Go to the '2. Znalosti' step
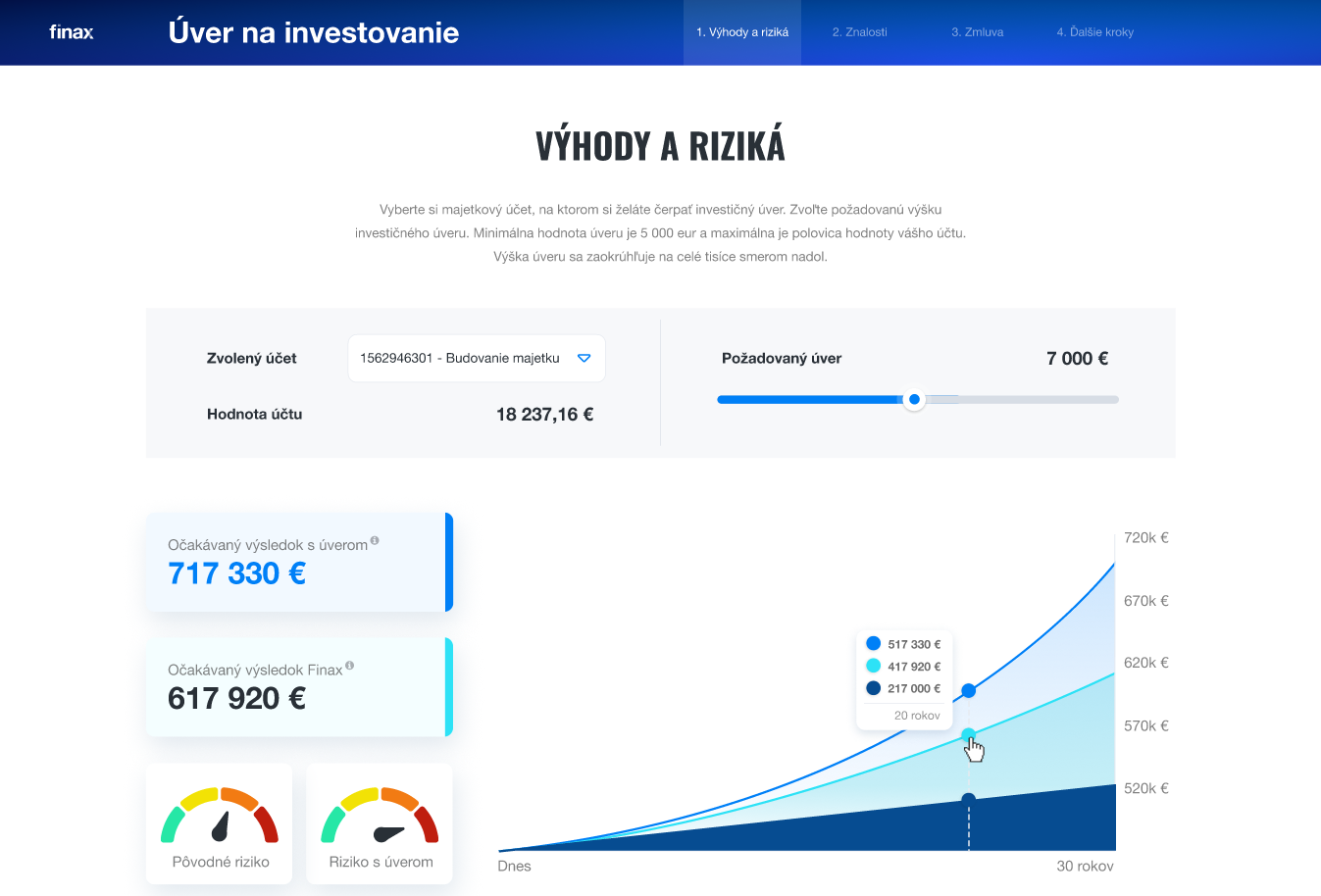Image resolution: width=1321 pixels, height=896 pixels. 860,32
